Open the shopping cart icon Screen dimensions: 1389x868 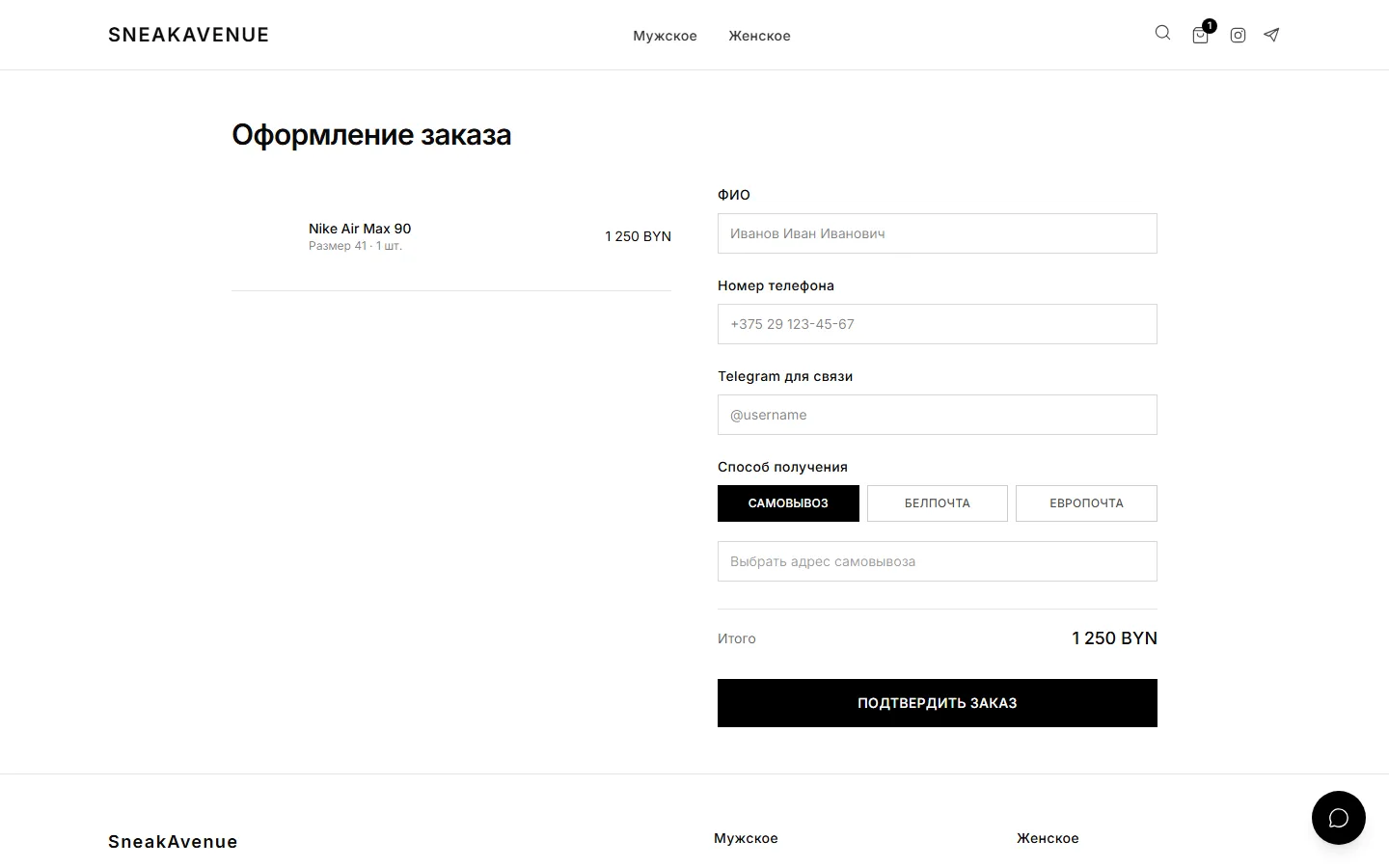tap(1200, 36)
